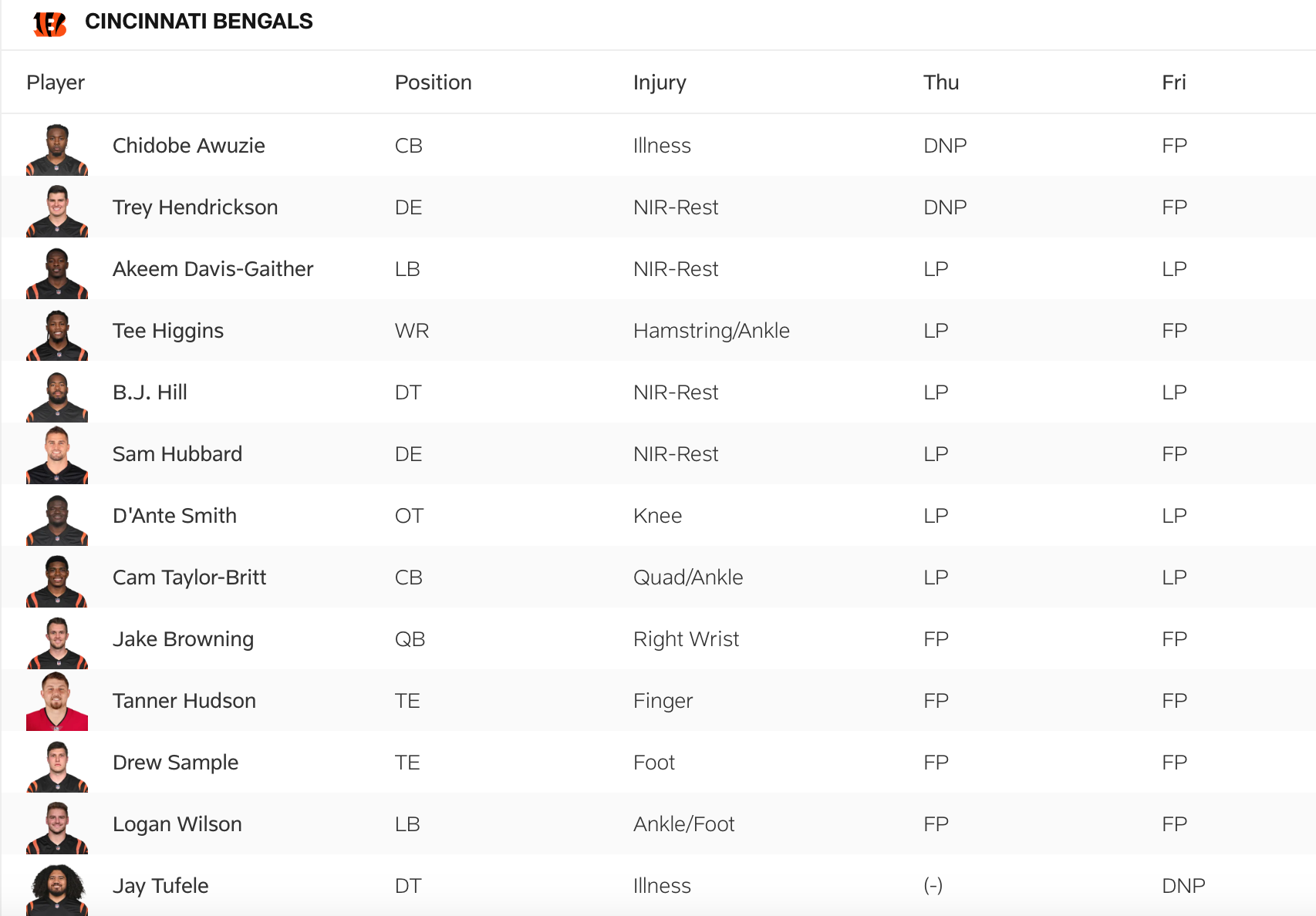Click the Injury column header

(660, 83)
